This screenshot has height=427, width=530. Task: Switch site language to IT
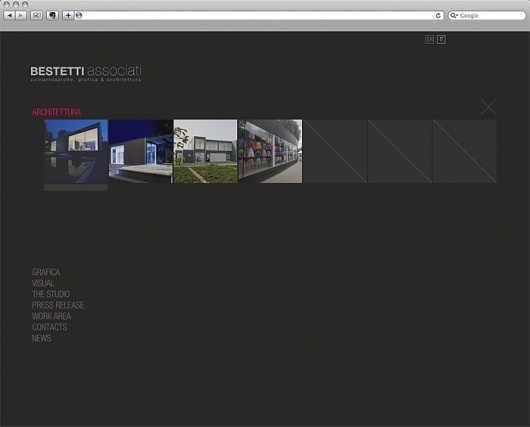pos(441,40)
